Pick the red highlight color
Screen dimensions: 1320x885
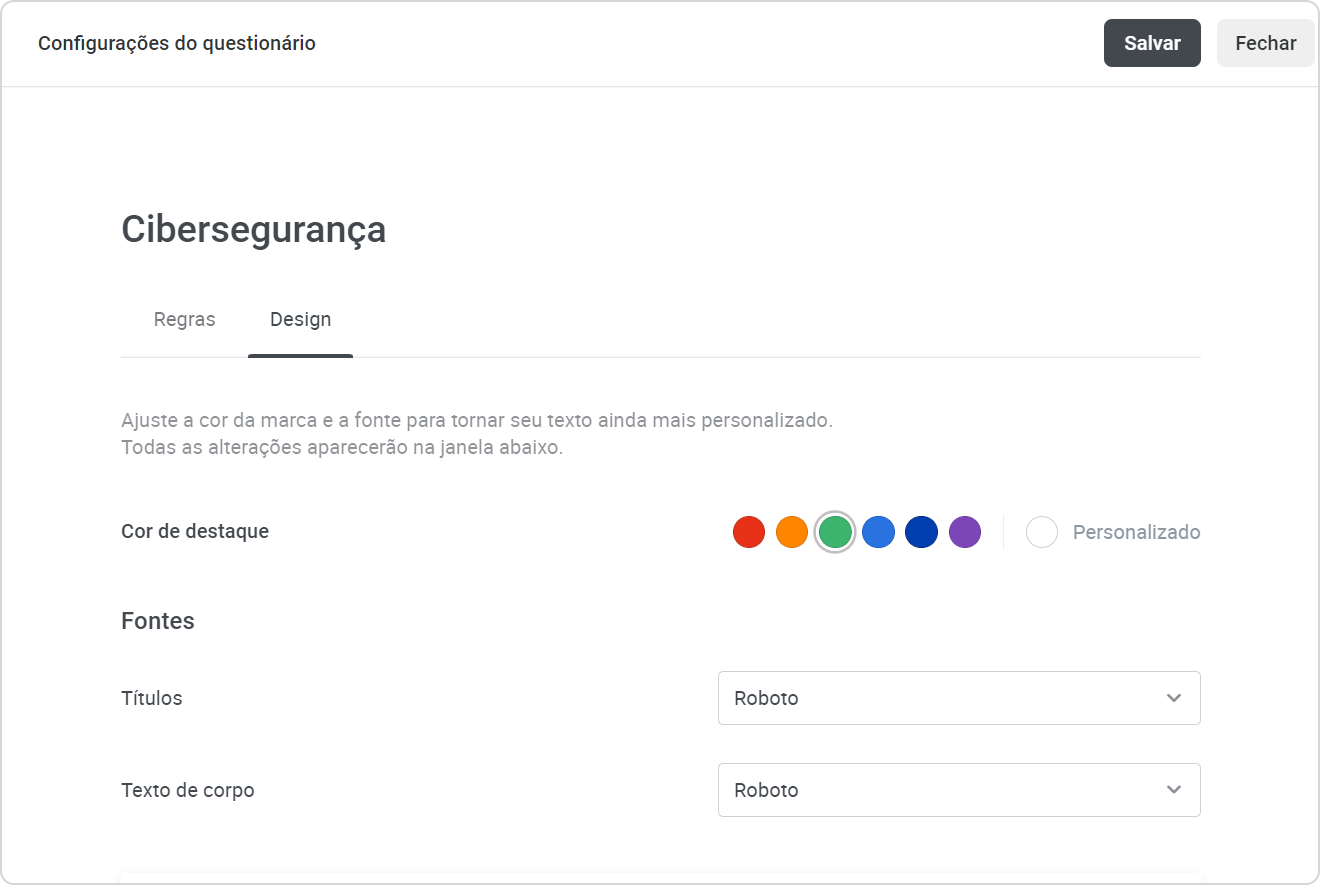tap(749, 532)
